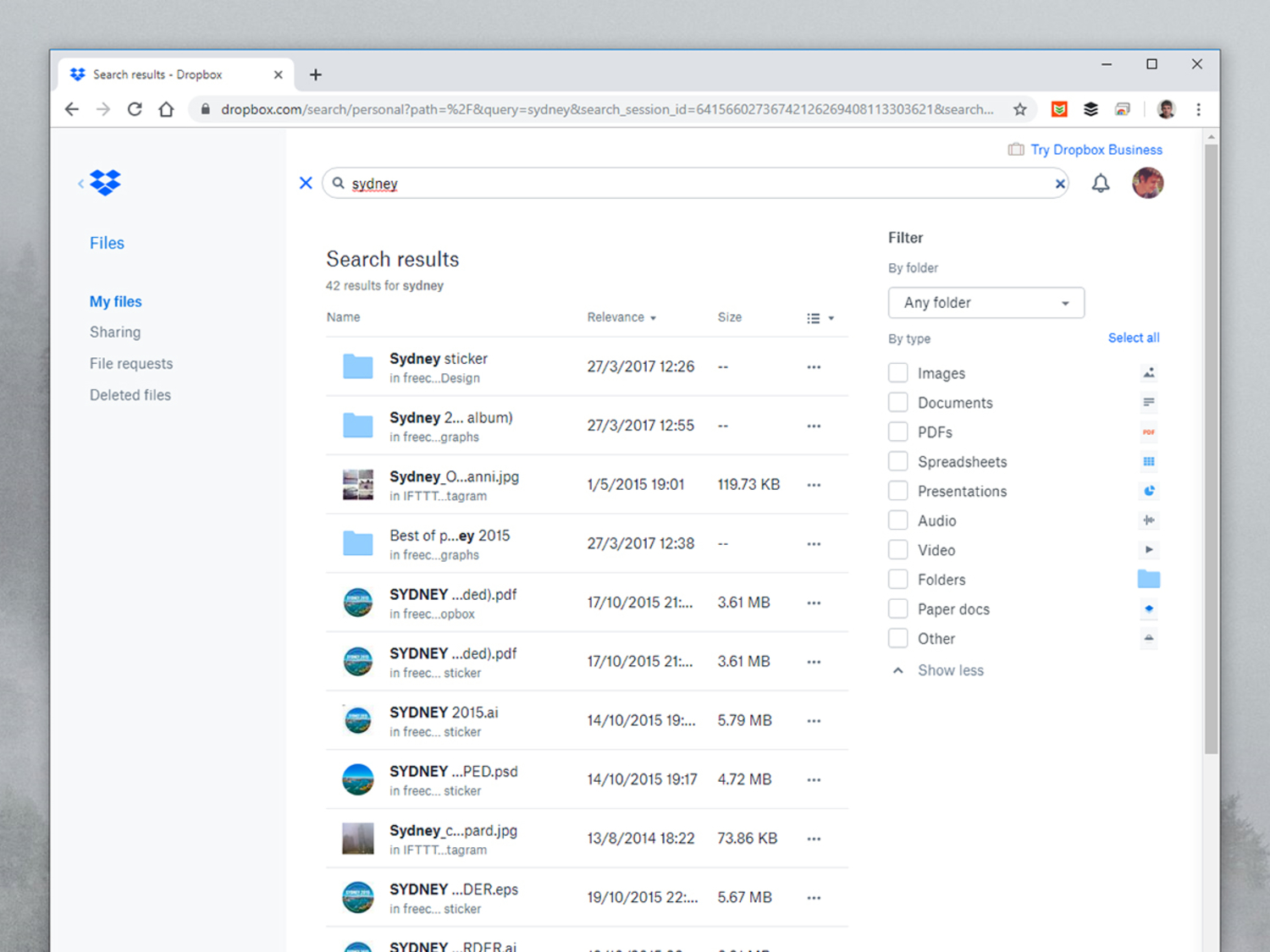1270x952 pixels.
Task: Enable the Images filter checkbox
Action: coord(897,372)
